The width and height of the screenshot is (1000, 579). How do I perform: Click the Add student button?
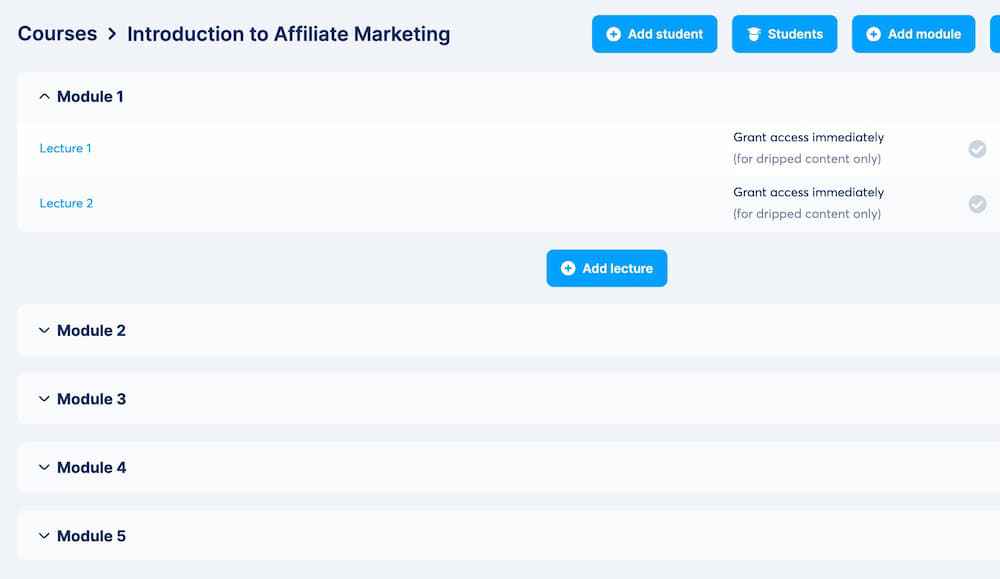(654, 34)
